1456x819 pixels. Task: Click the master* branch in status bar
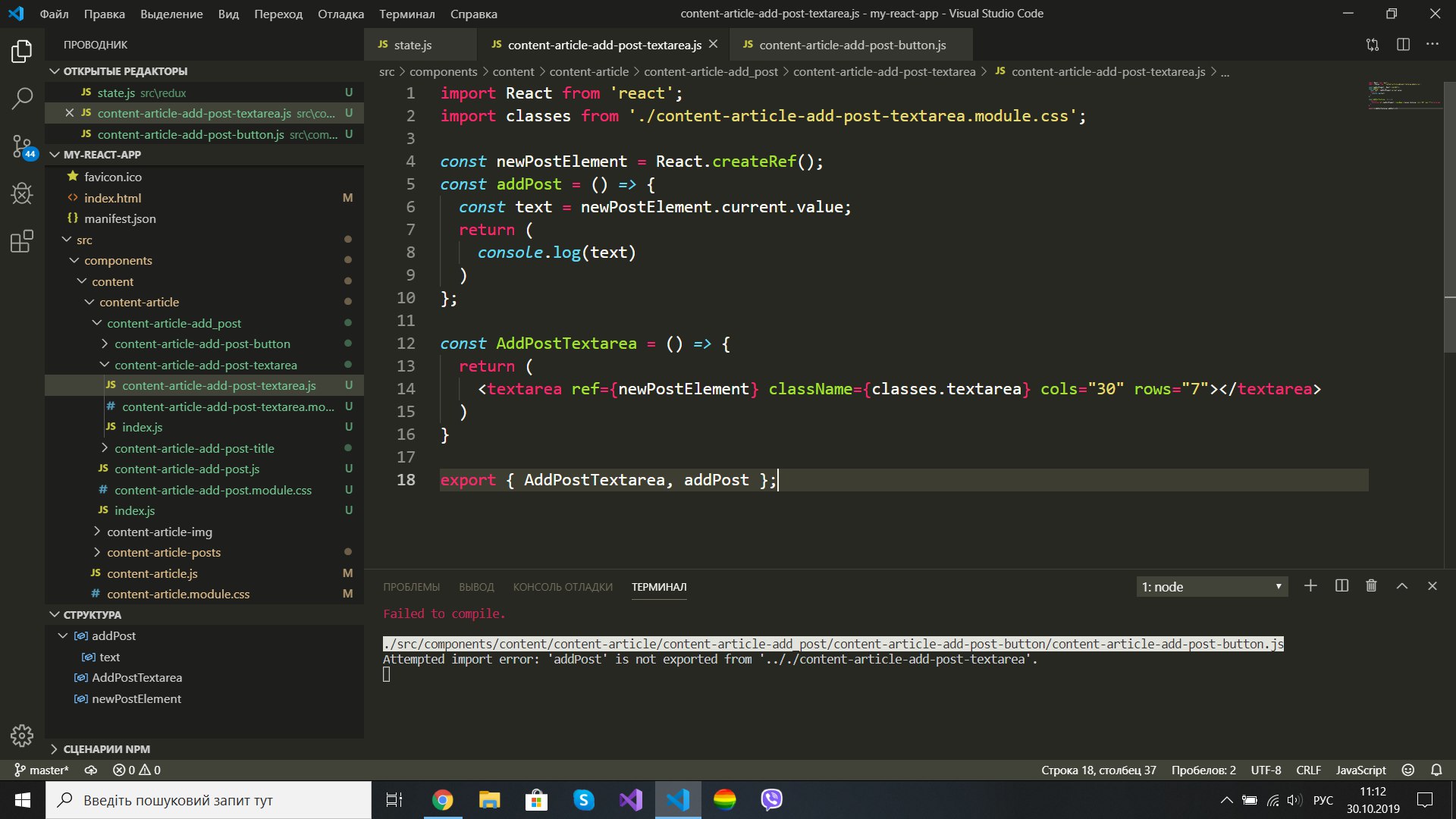tap(42, 770)
